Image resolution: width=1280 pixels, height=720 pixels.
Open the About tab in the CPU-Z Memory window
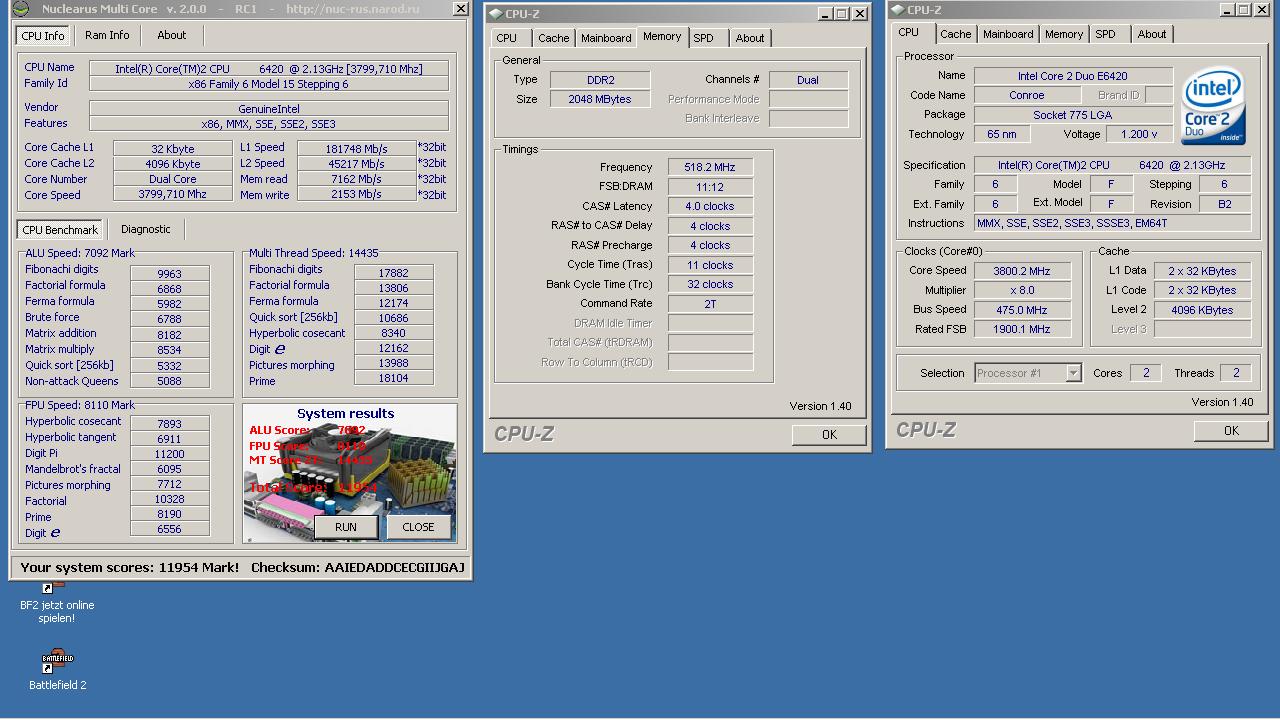(x=750, y=38)
